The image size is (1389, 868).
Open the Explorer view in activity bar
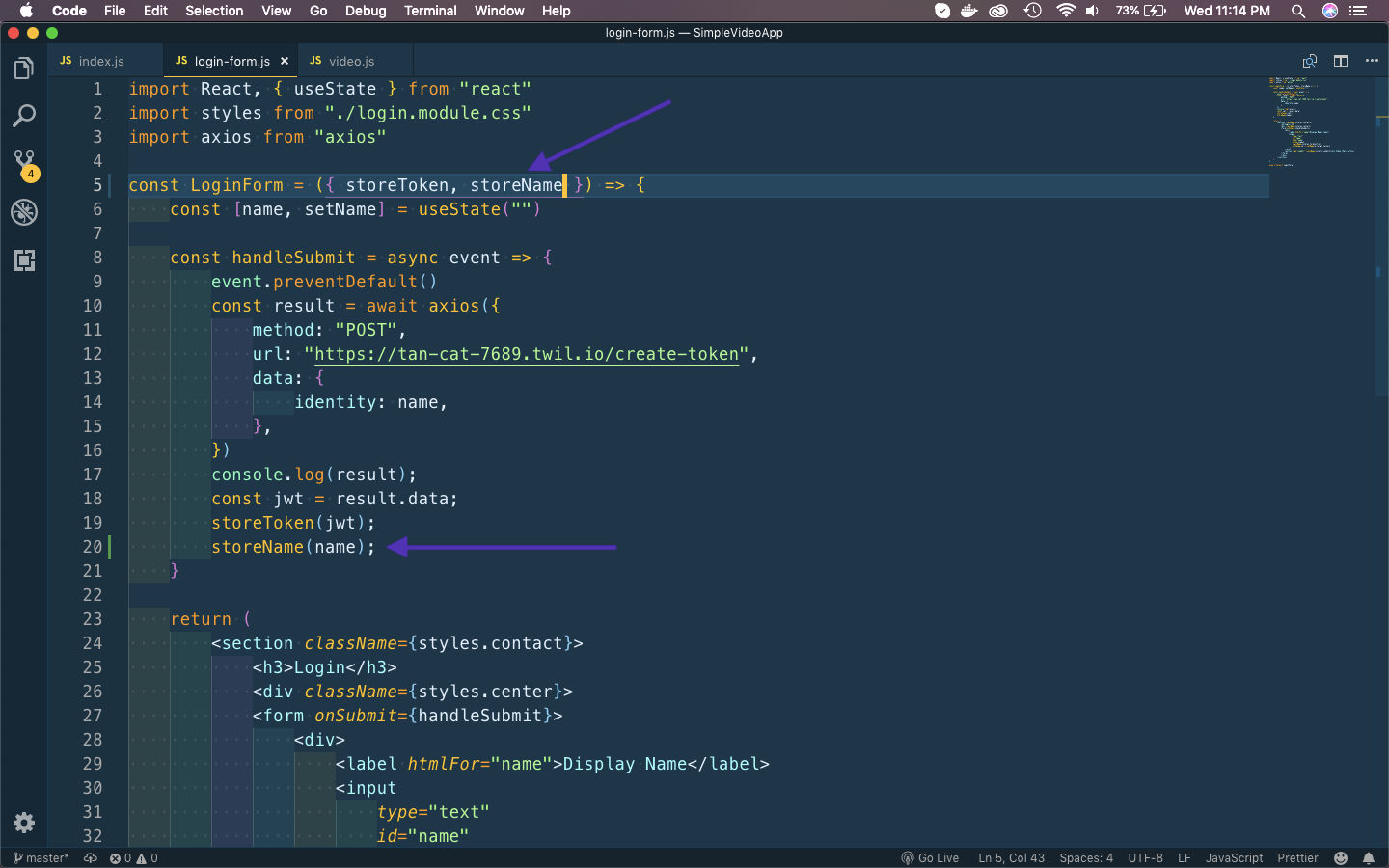click(24, 68)
